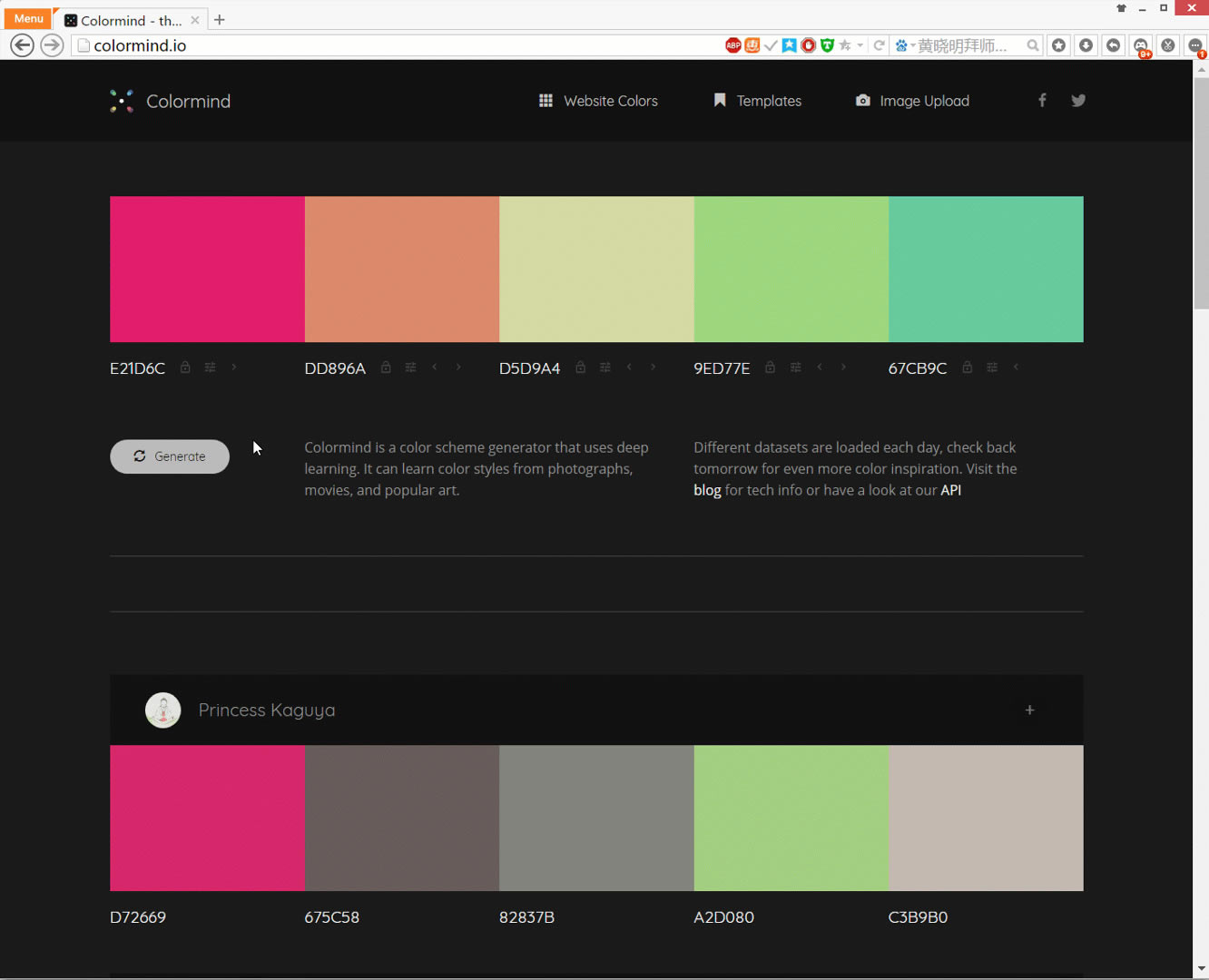Select the salmon DD896A swatch
This screenshot has width=1209, height=980.
coord(402,269)
